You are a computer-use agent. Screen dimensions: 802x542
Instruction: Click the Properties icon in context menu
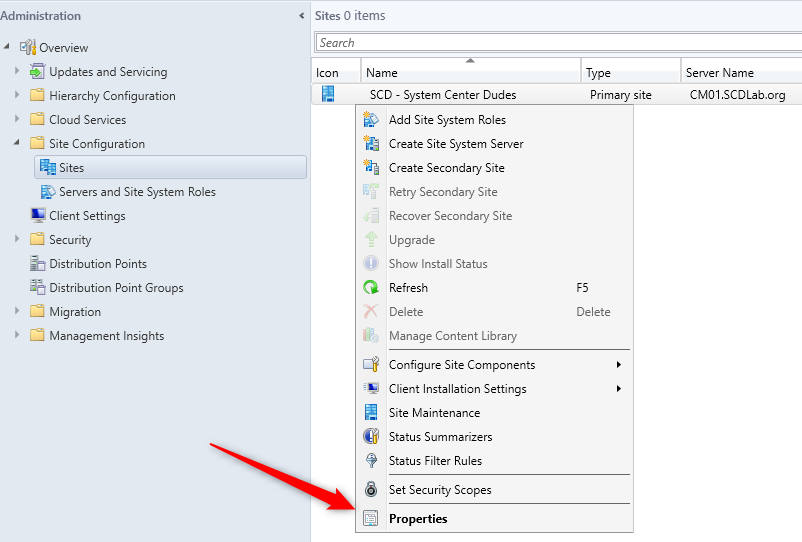click(x=371, y=518)
